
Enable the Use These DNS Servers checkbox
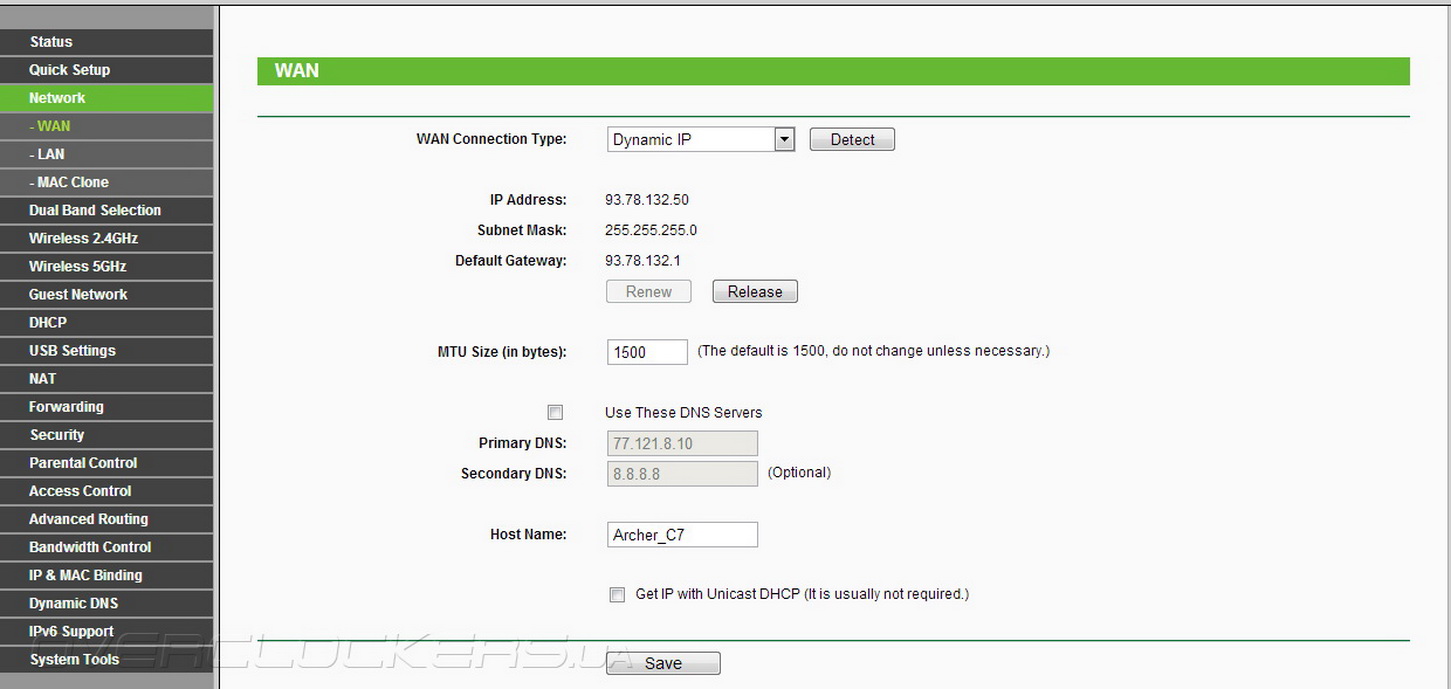pyautogui.click(x=555, y=412)
